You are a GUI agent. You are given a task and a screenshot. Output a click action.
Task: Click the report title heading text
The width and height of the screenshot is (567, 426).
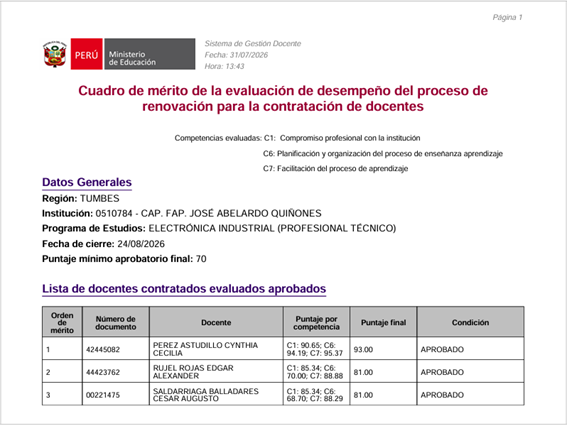tap(283, 98)
